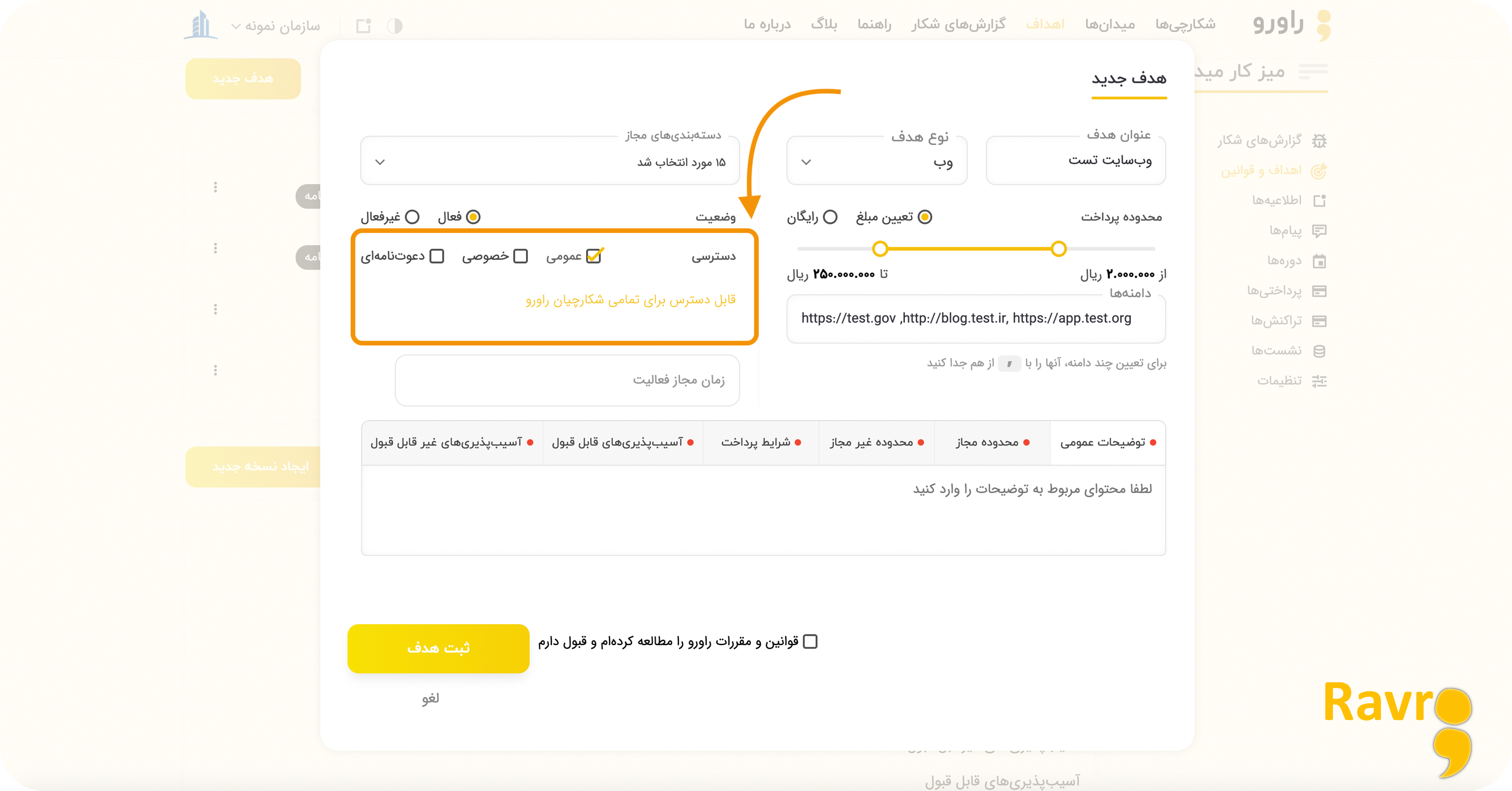
Task: Click the calendar icon for دوره‌ها
Action: [x=1319, y=261]
